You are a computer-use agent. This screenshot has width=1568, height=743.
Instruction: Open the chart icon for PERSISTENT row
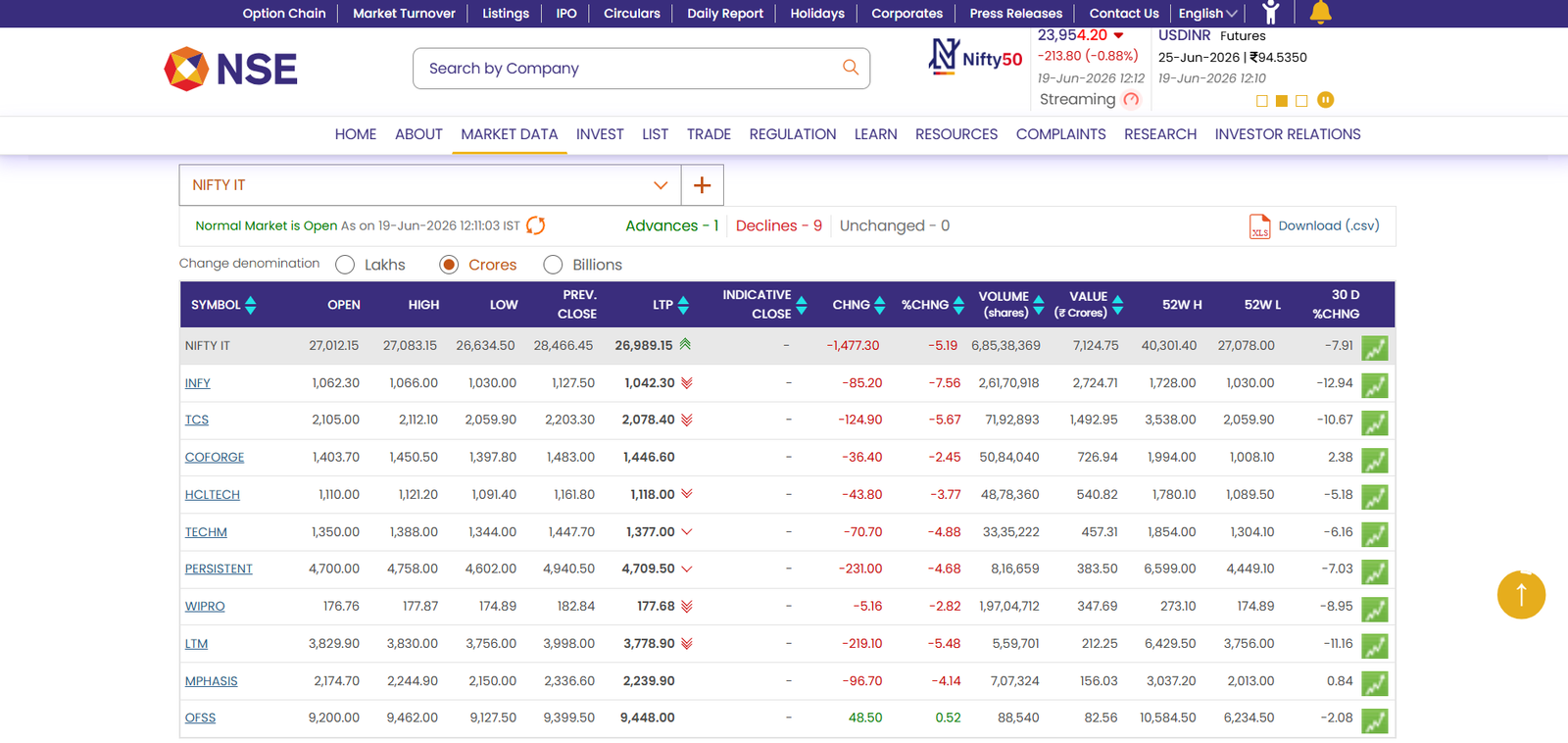tap(1375, 571)
